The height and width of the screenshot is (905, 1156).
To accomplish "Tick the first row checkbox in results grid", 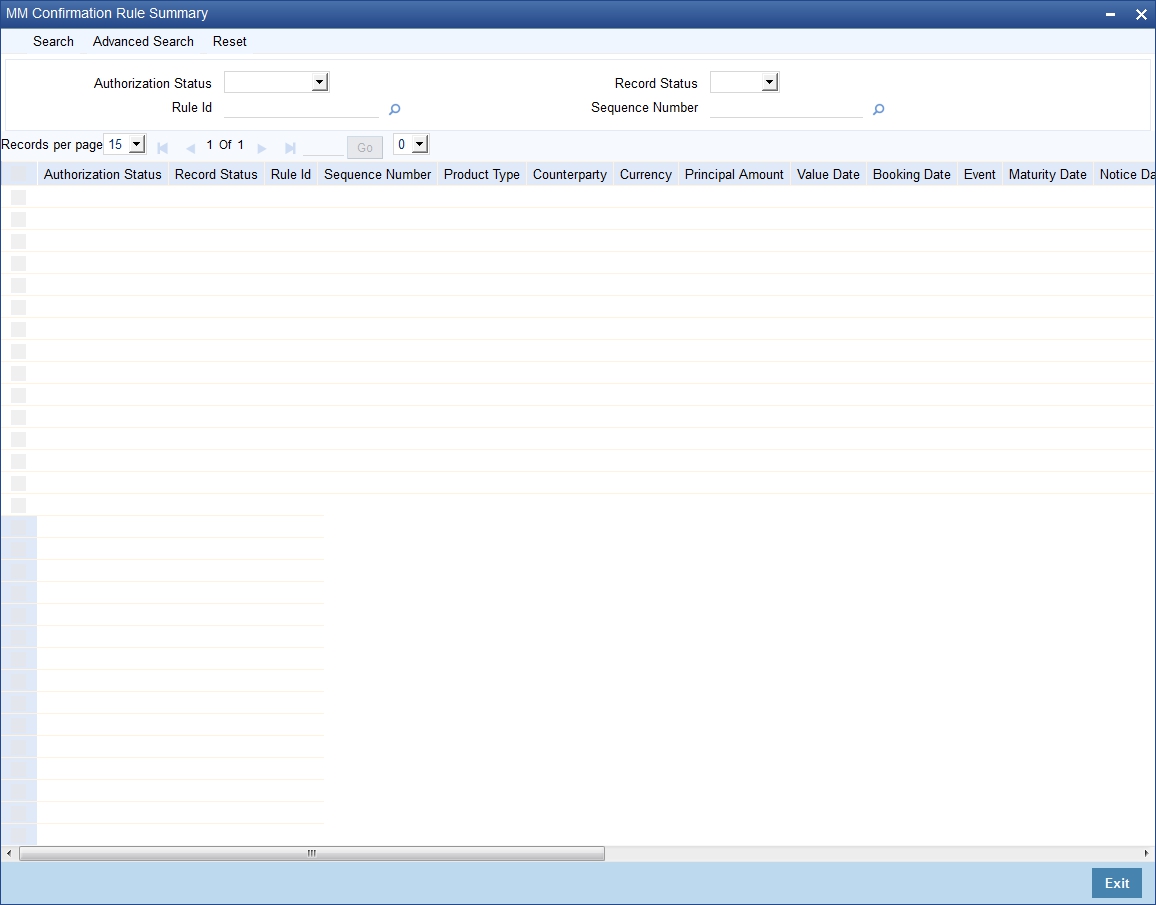I will [x=18, y=197].
